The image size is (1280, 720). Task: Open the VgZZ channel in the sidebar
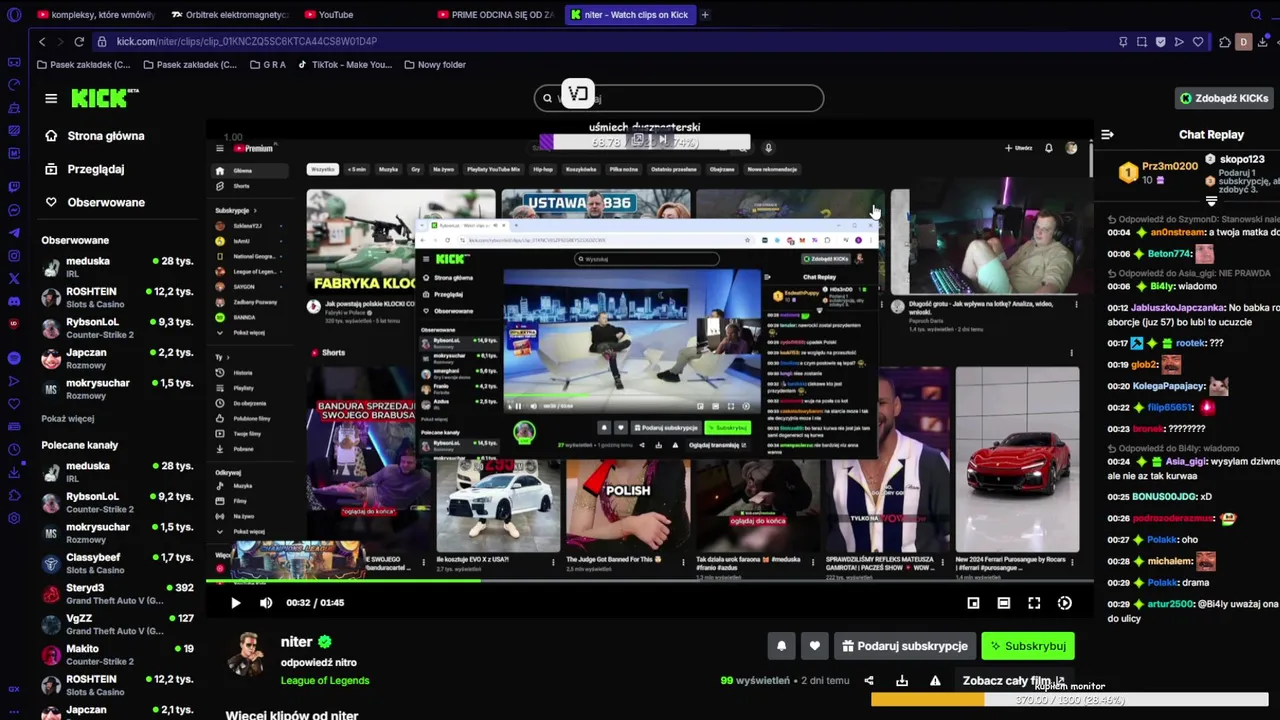117,624
